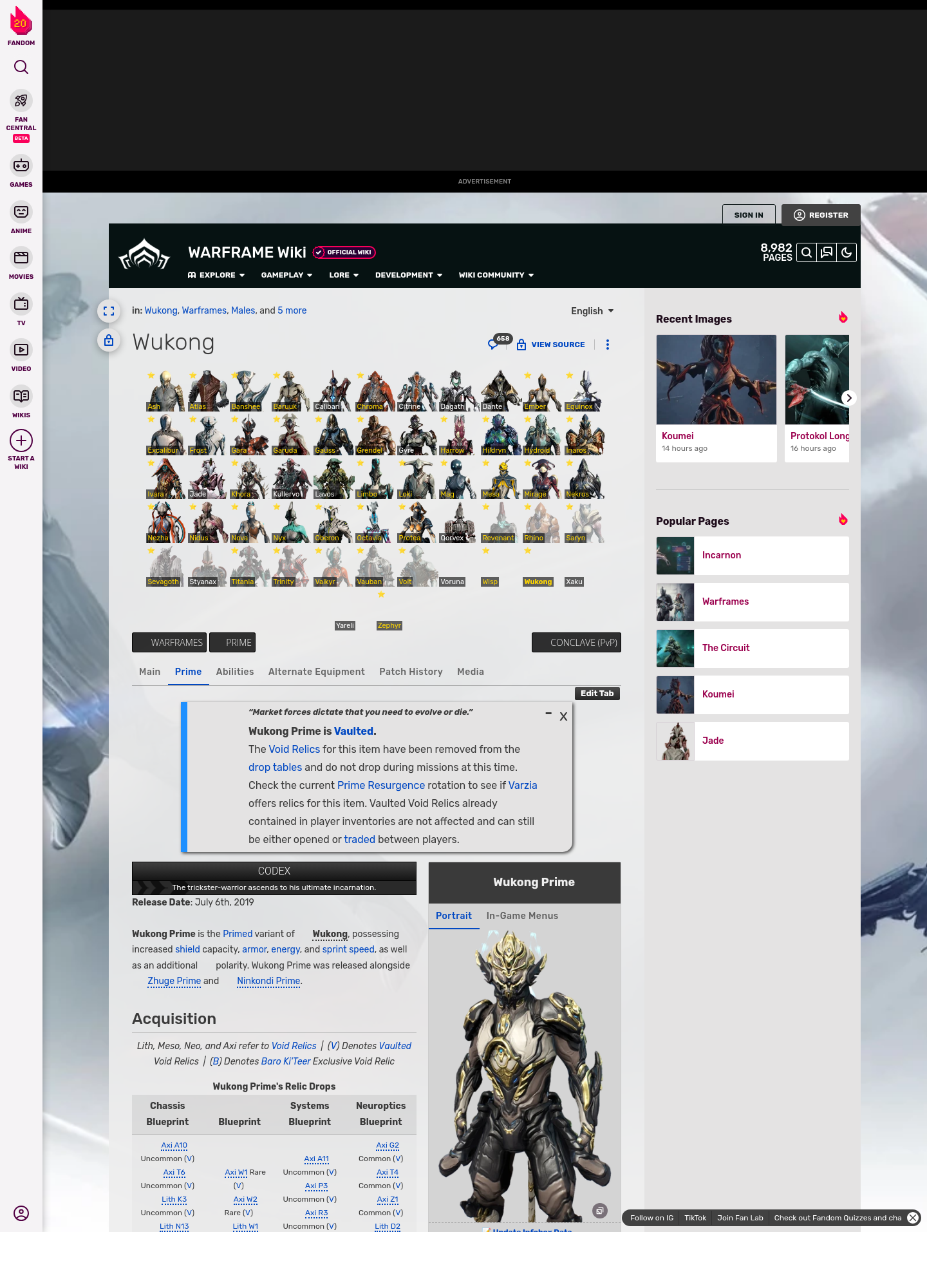Click the Start a Wiki plus icon

tap(21, 441)
